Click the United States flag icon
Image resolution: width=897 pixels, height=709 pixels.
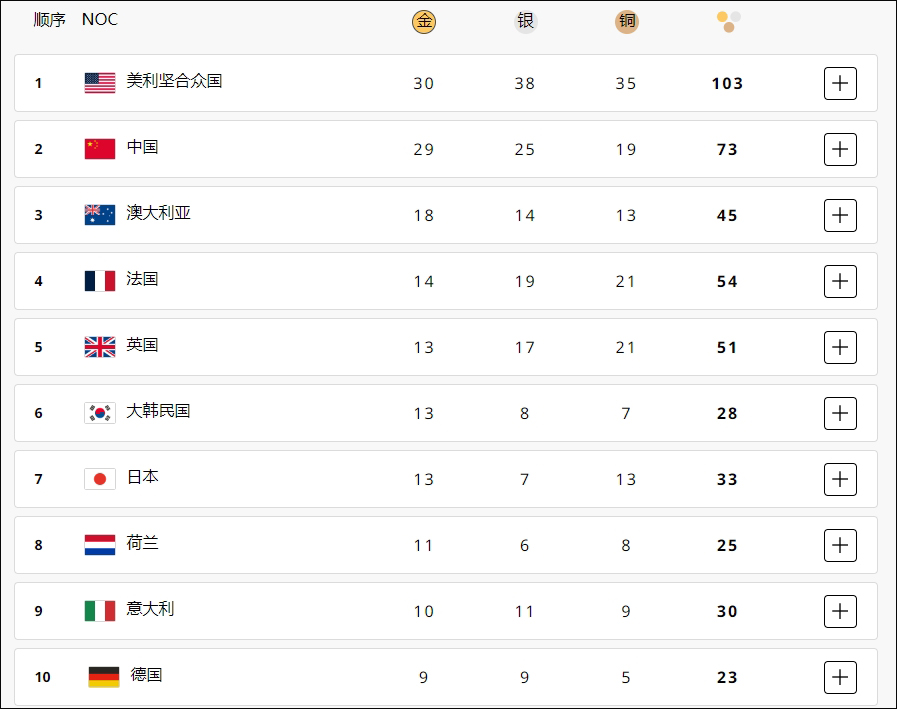coord(100,83)
